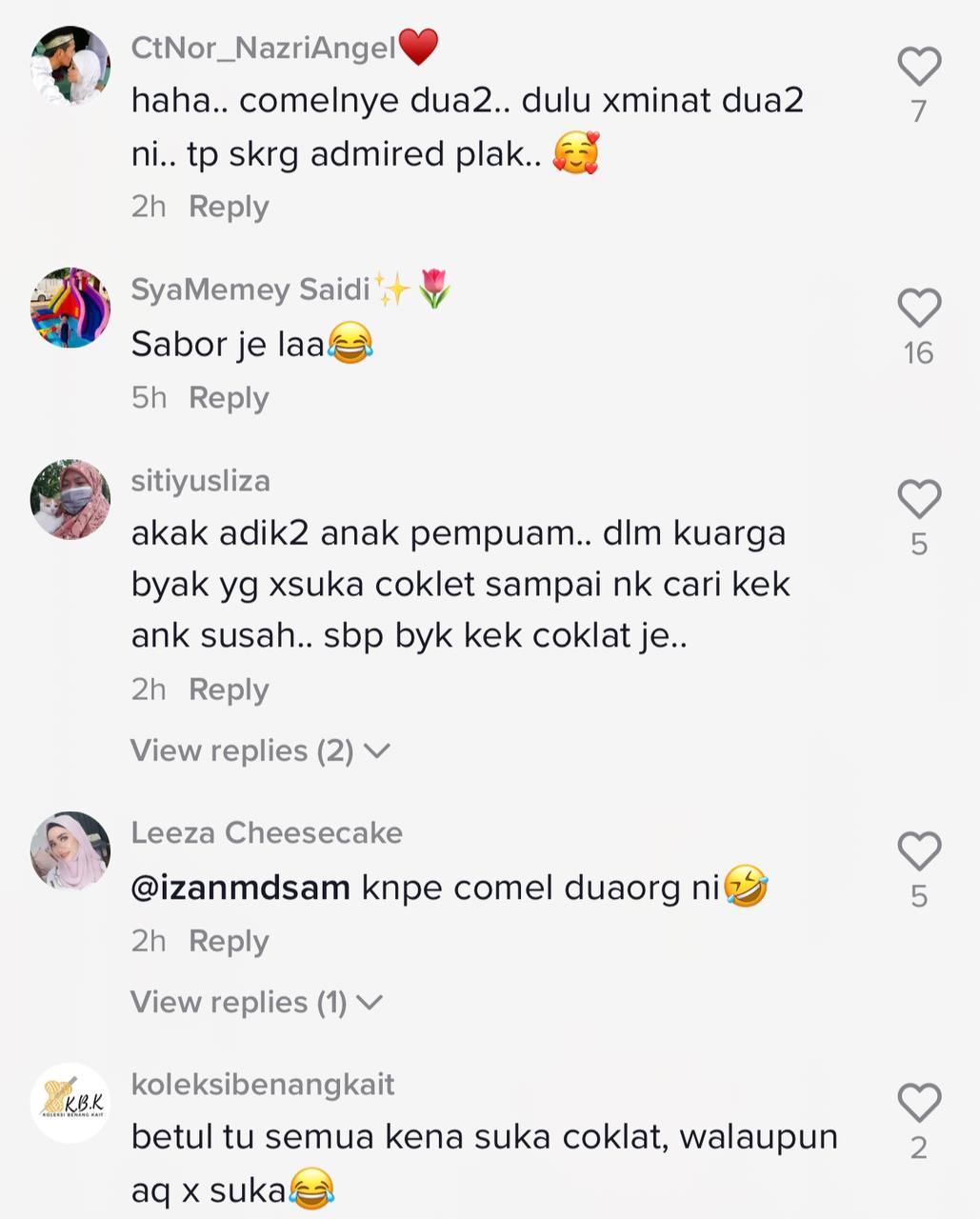This screenshot has width=980, height=1219.
Task: Open the koleksibenangkait username
Action: point(263,1085)
